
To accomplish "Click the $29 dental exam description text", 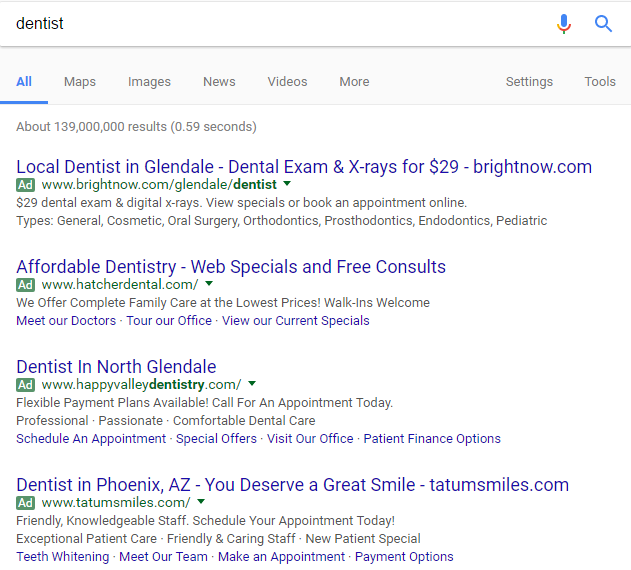I will coord(241,202).
